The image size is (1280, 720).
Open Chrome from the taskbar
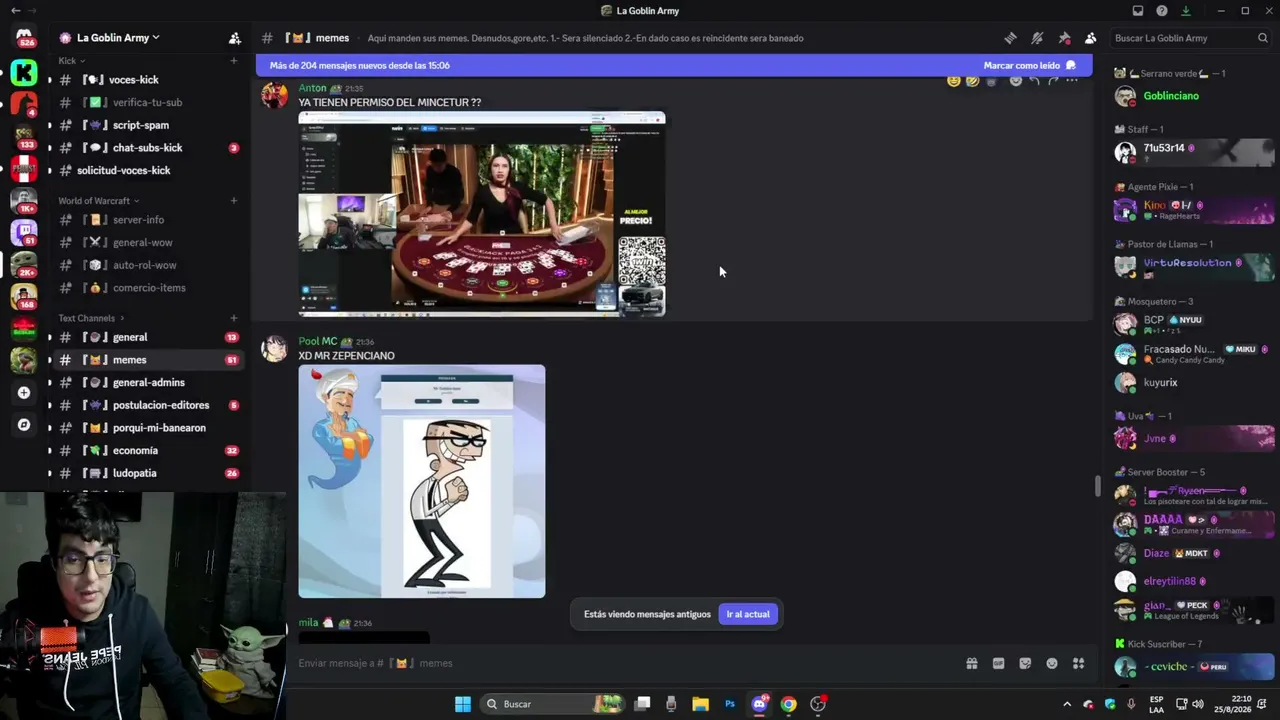click(x=789, y=704)
